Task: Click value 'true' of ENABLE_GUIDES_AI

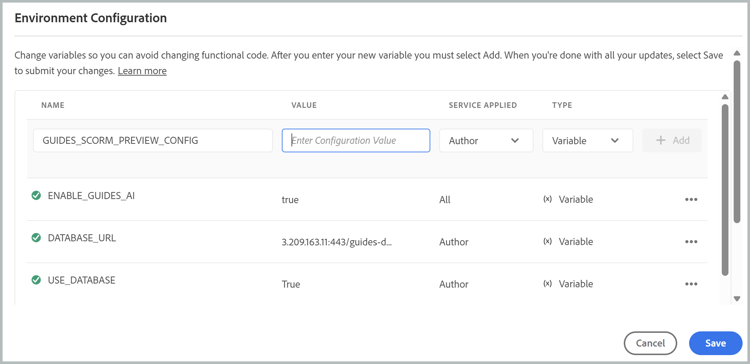Action: coord(290,199)
